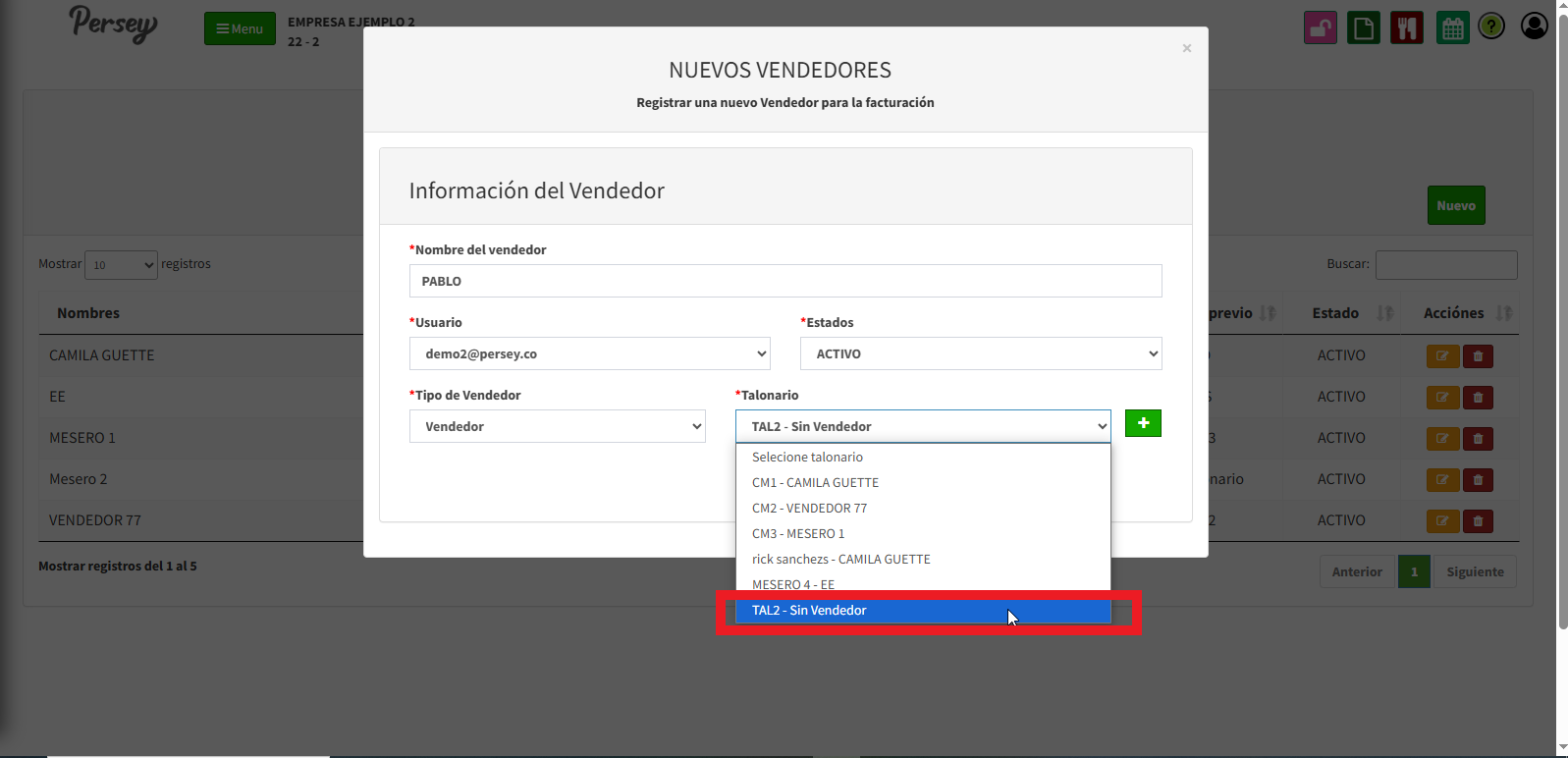Open the green calendar icon
Image resolution: width=1568 pixels, height=758 pixels.
click(1452, 27)
